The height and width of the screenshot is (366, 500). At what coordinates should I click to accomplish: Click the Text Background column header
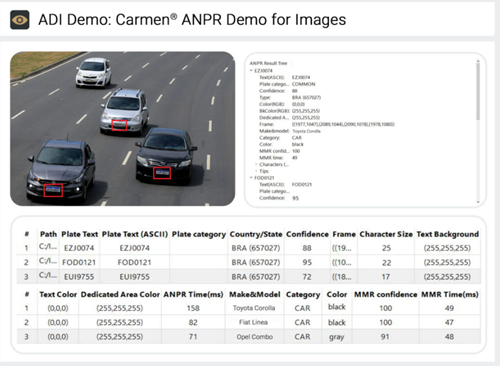coord(448,234)
